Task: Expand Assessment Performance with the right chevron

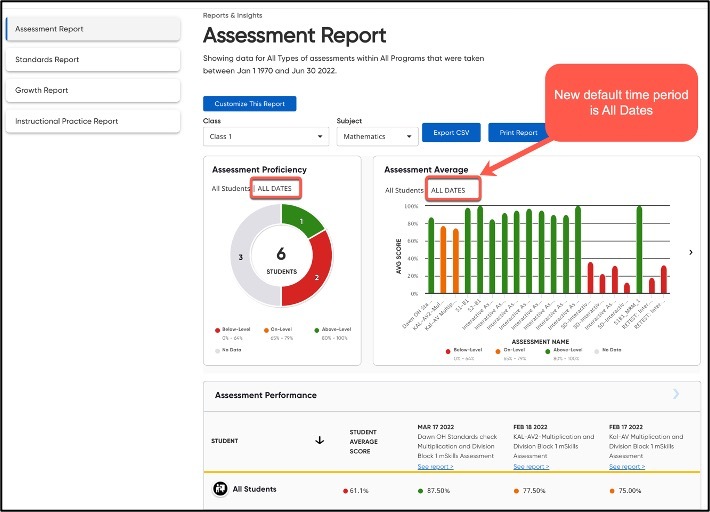Action: (676, 394)
